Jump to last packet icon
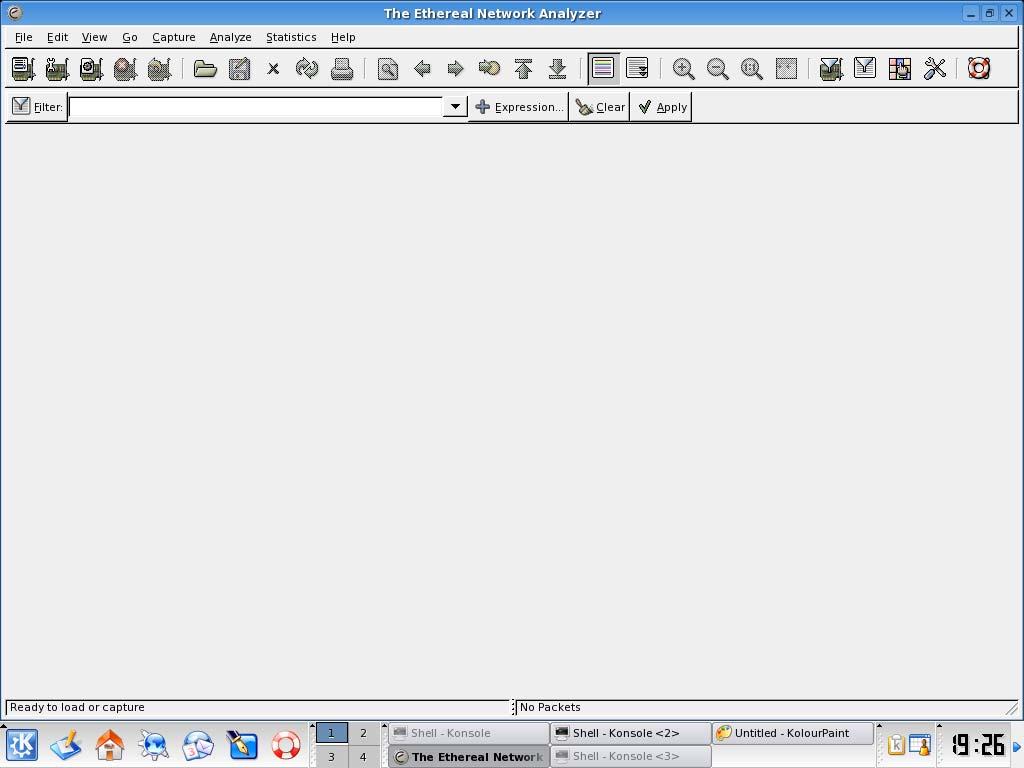The image size is (1024, 768). [x=557, y=69]
